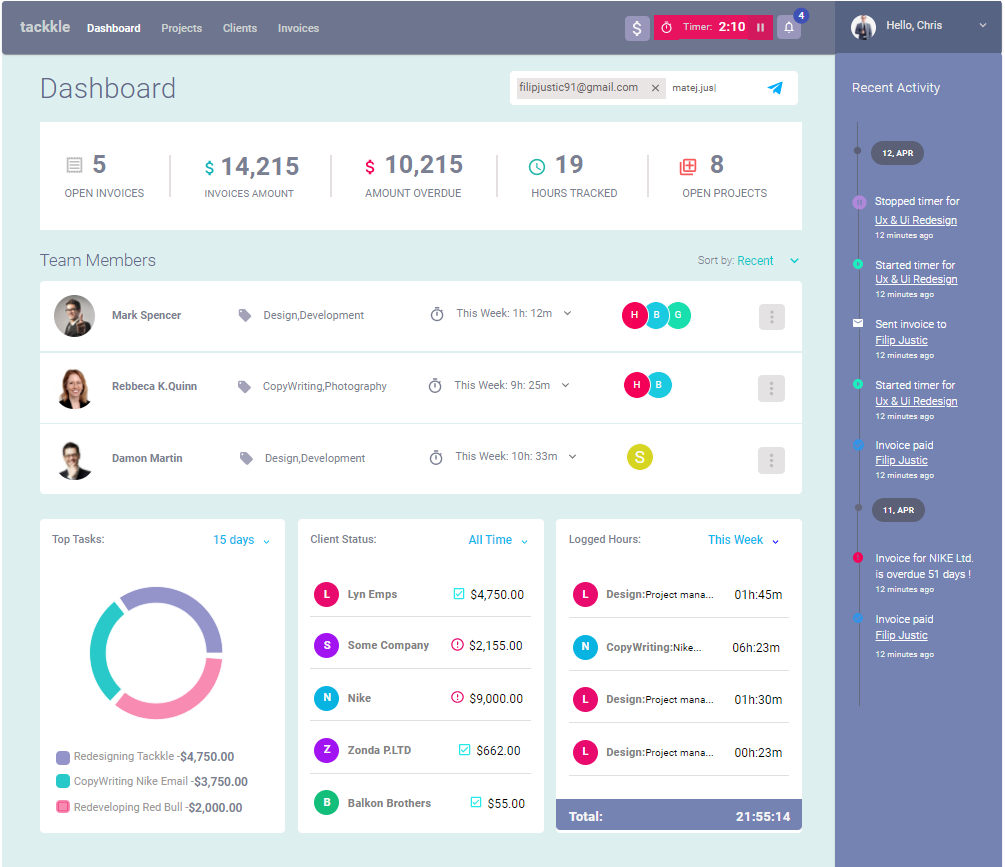Image resolution: width=1005 pixels, height=867 pixels.
Task: Open Filip Justic link under Sent invoice to
Action: 901,340
